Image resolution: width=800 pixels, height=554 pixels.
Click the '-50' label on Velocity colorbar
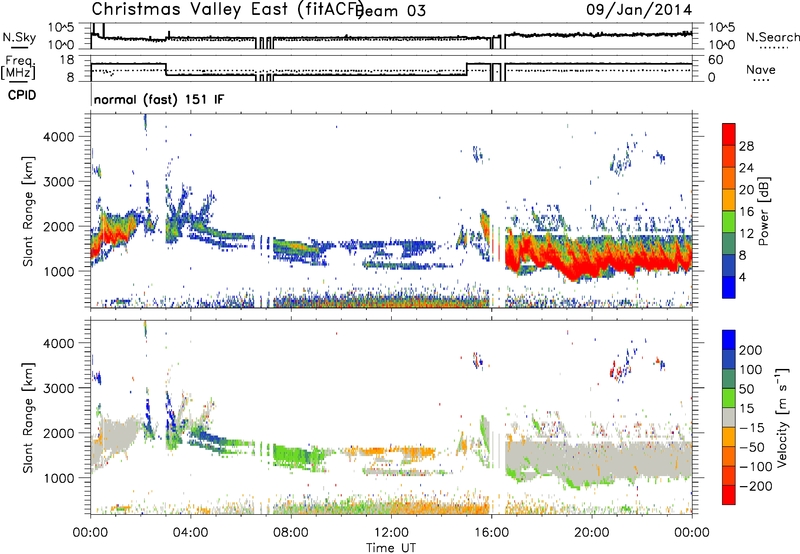coord(752,447)
